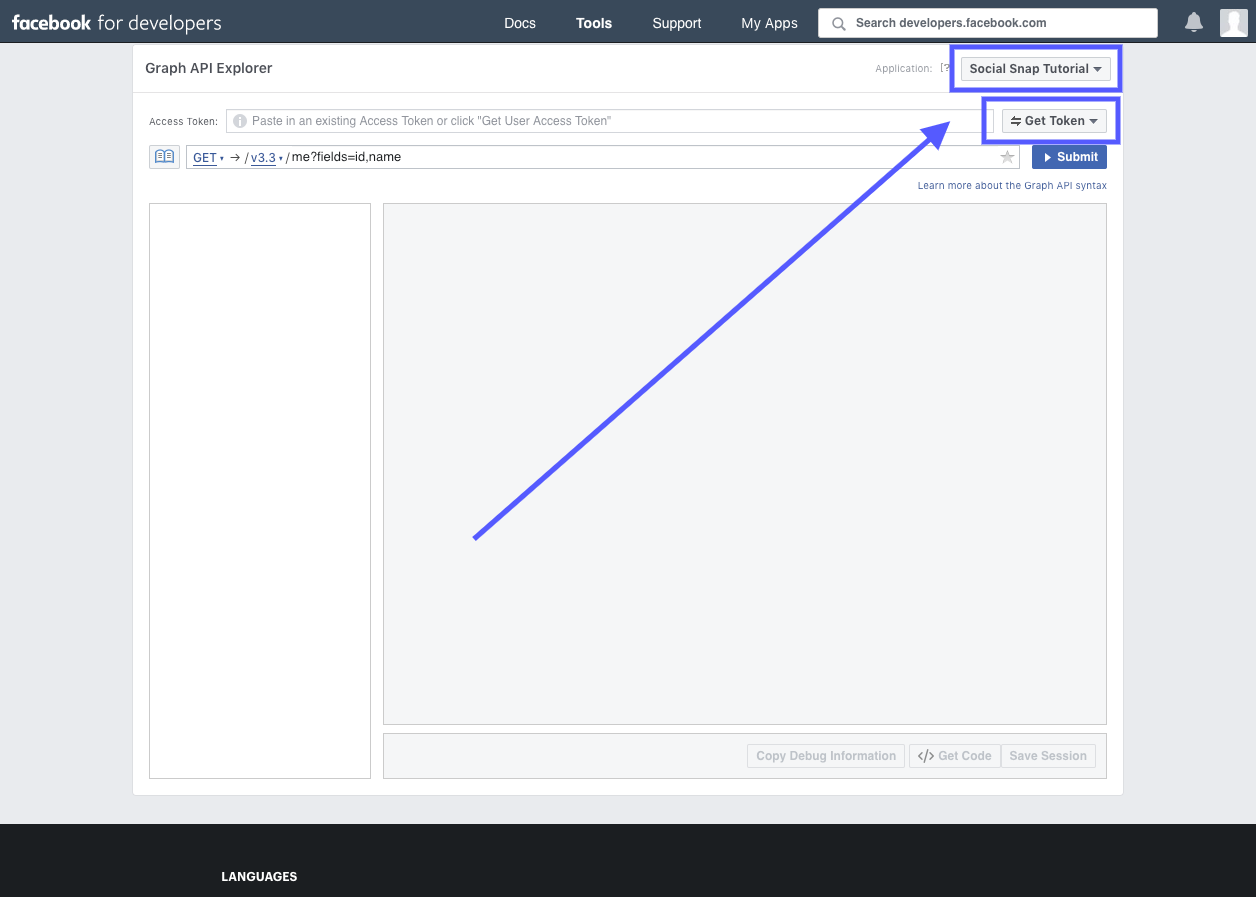Click the facebook for developers logo

coord(115,22)
